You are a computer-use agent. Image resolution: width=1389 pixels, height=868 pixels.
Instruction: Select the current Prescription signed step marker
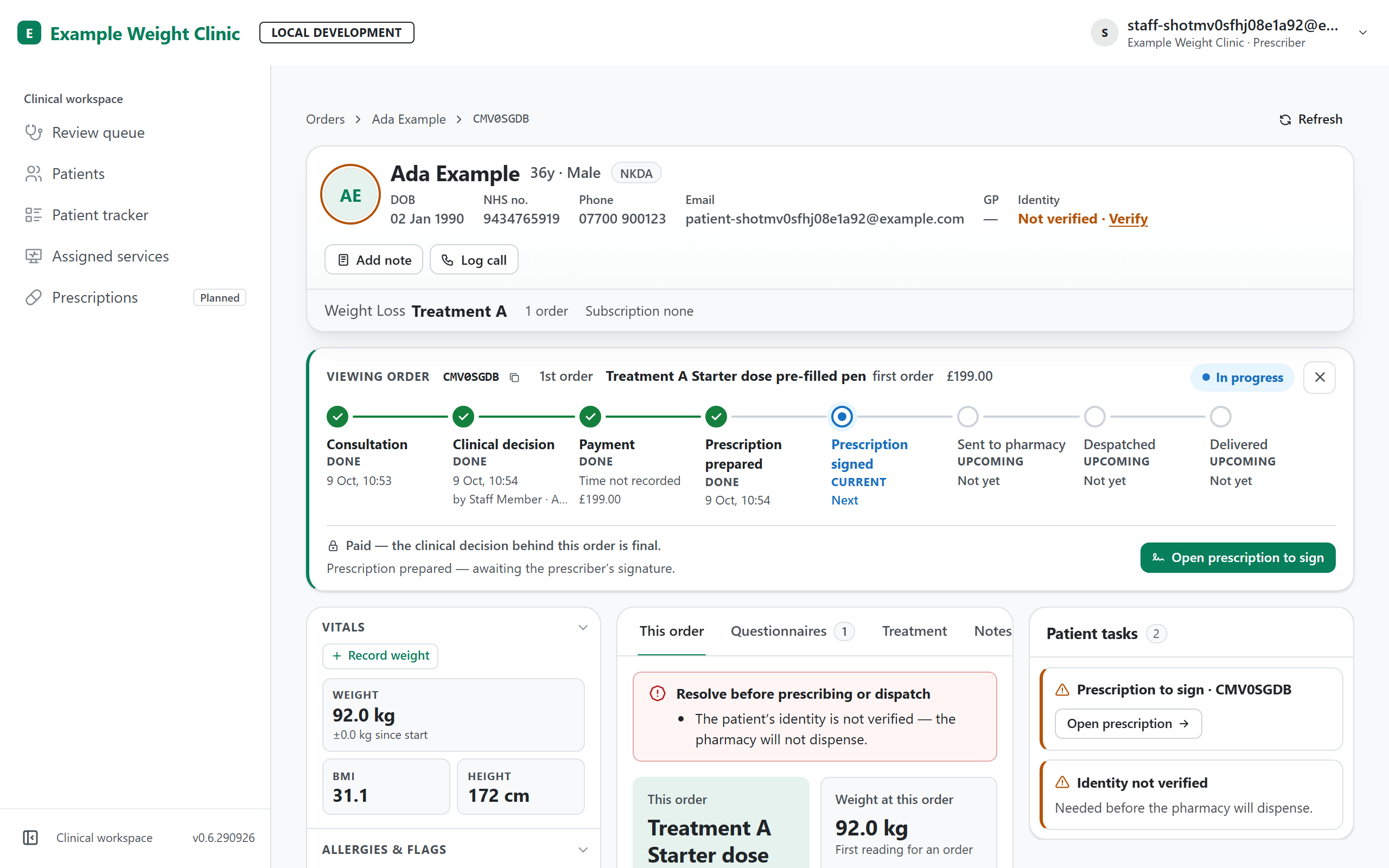click(842, 417)
